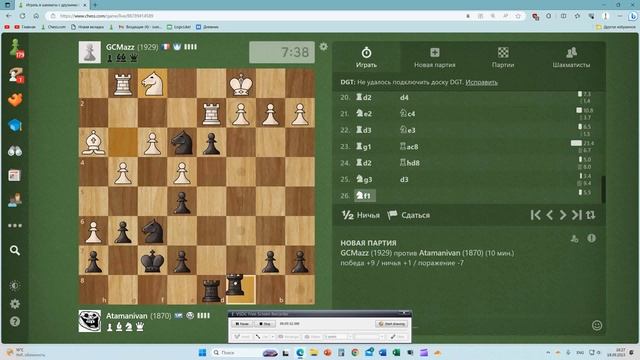
Task: Open the Windows Start button
Action: click(x=202, y=352)
